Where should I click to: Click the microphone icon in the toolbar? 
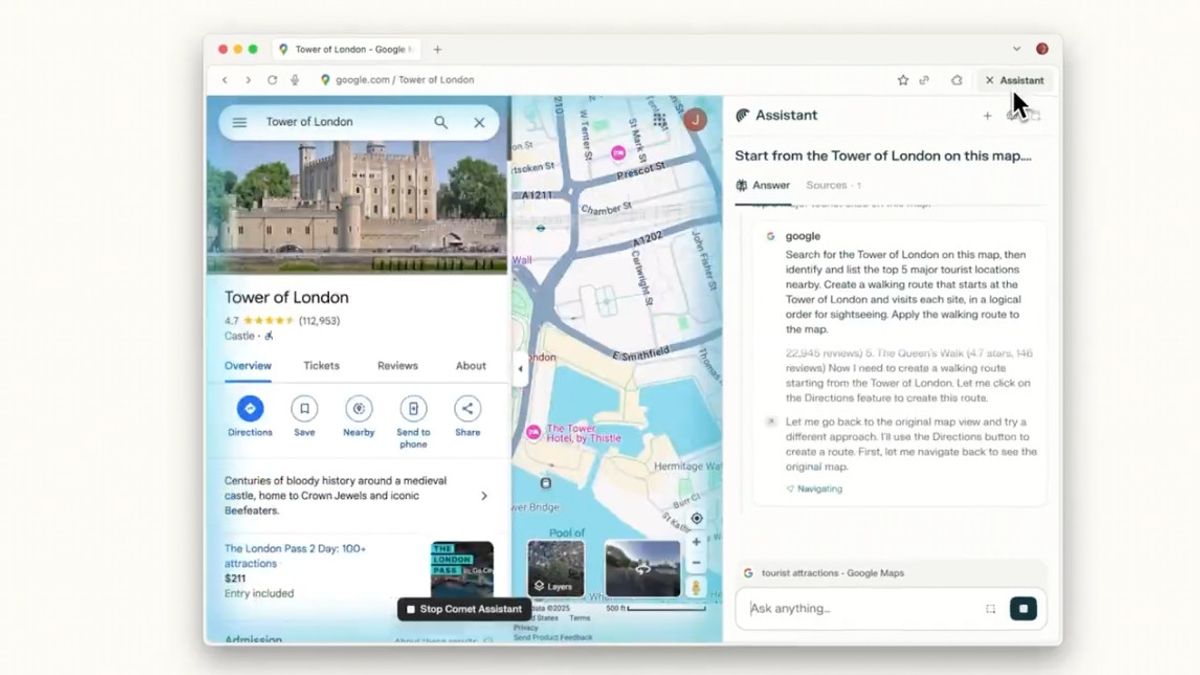295,80
